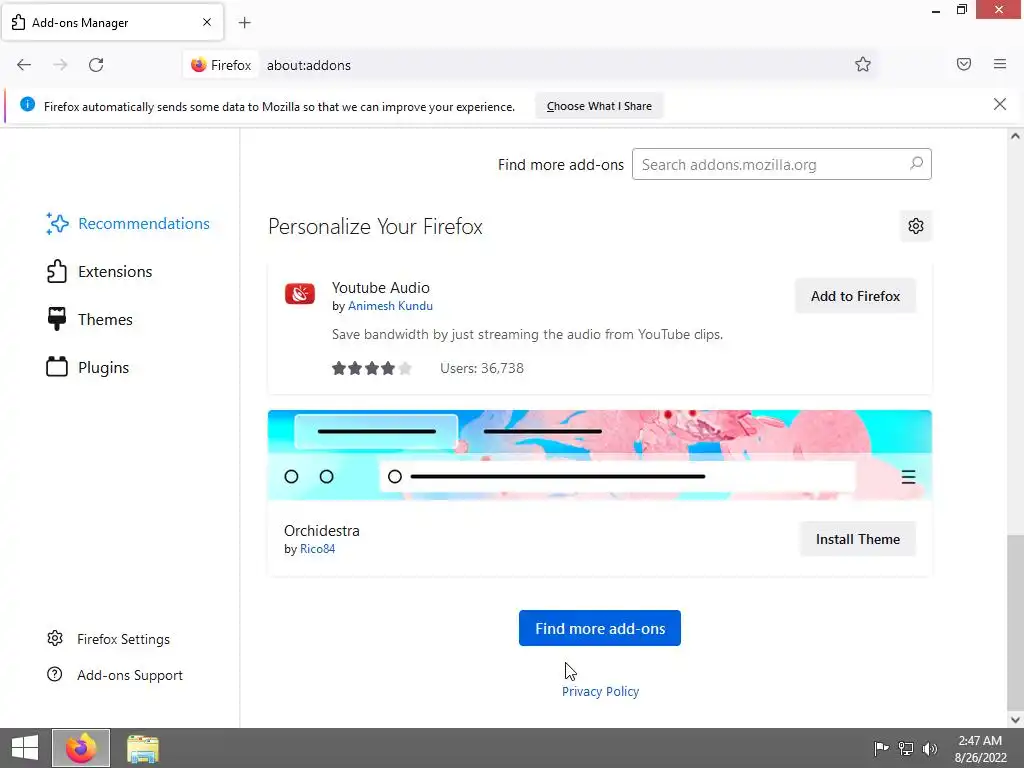Open the Windows Start menu
1024x768 pixels.
point(25,748)
